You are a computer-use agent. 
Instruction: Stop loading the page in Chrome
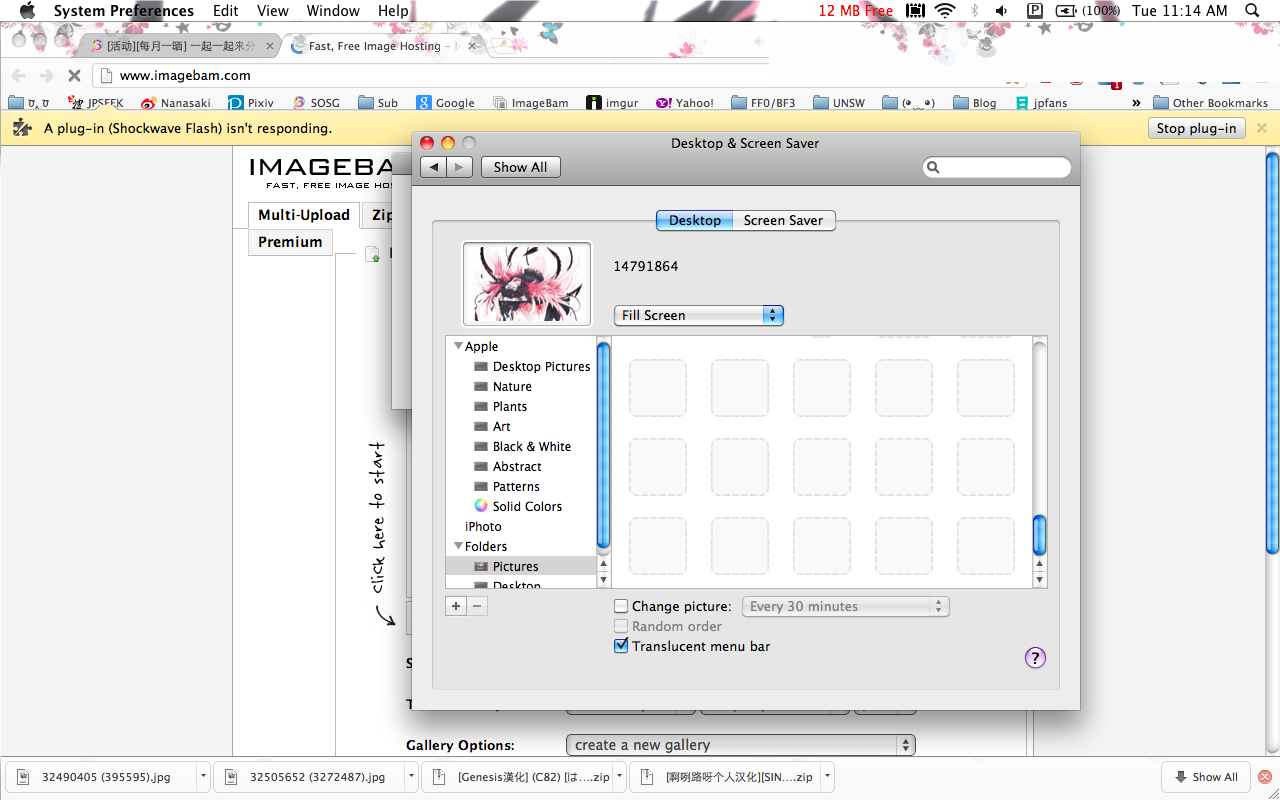(x=74, y=75)
